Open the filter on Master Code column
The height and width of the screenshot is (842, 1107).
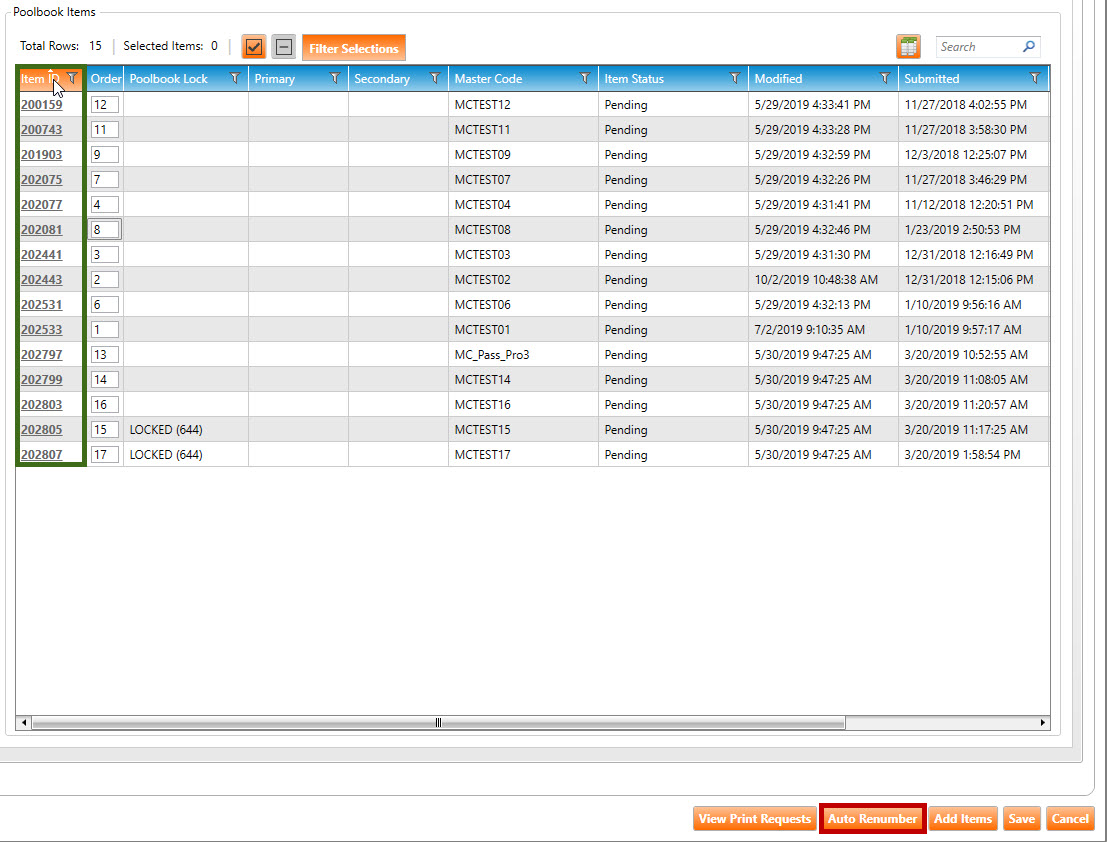click(x=585, y=78)
